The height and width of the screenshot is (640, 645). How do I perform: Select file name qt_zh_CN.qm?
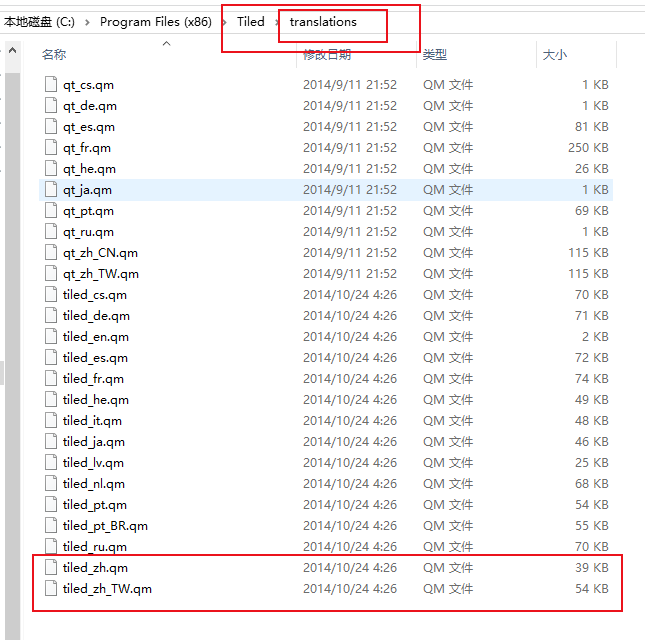(x=100, y=253)
